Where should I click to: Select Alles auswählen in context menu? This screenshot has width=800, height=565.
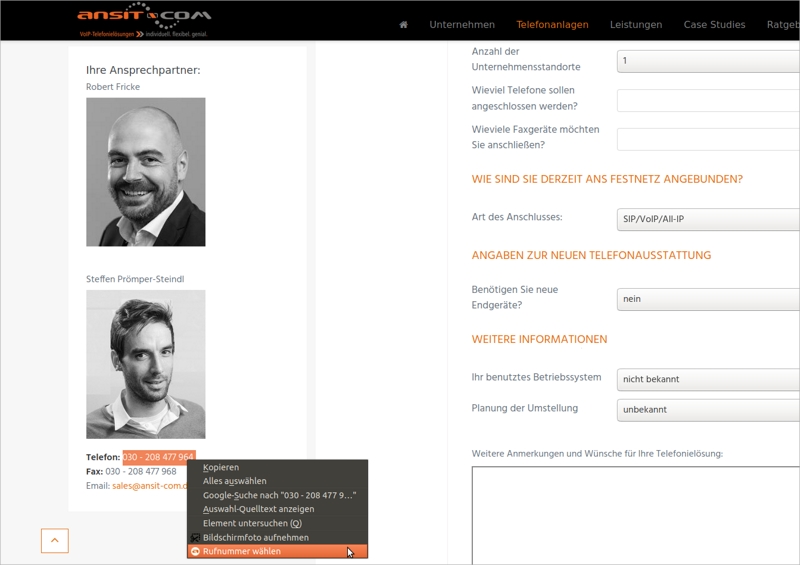(234, 481)
